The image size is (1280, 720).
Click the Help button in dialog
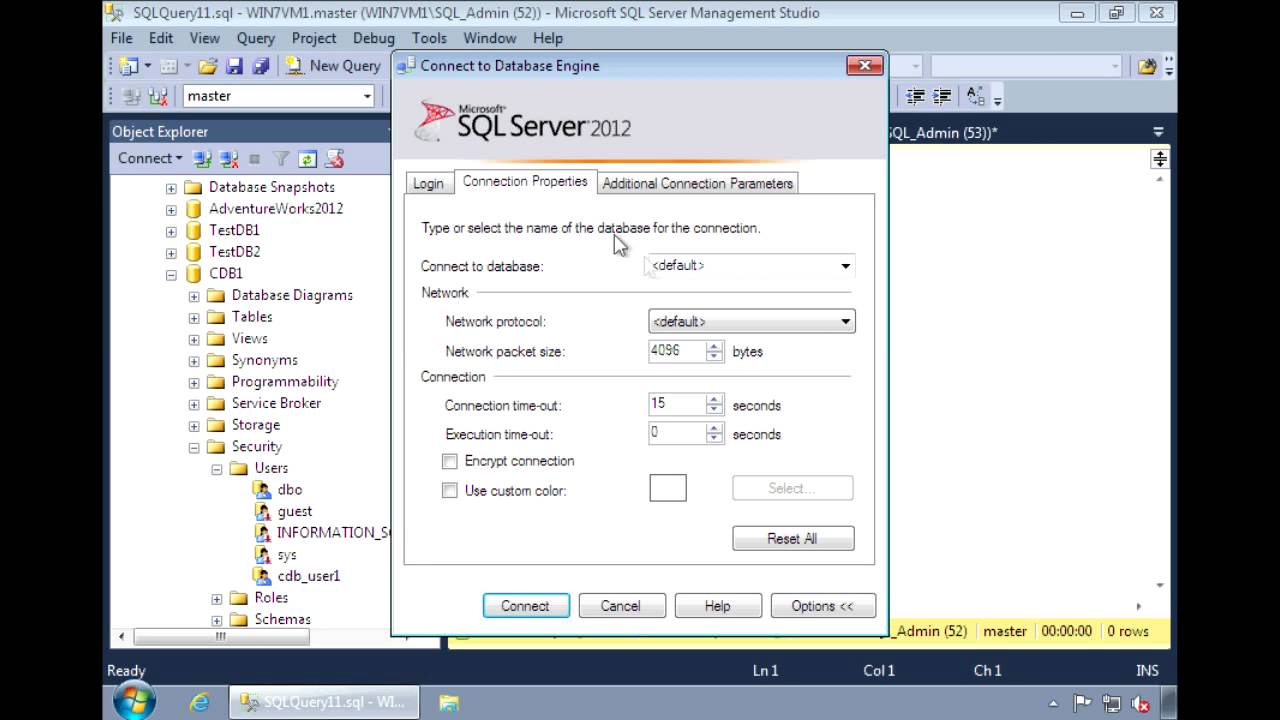coord(718,606)
